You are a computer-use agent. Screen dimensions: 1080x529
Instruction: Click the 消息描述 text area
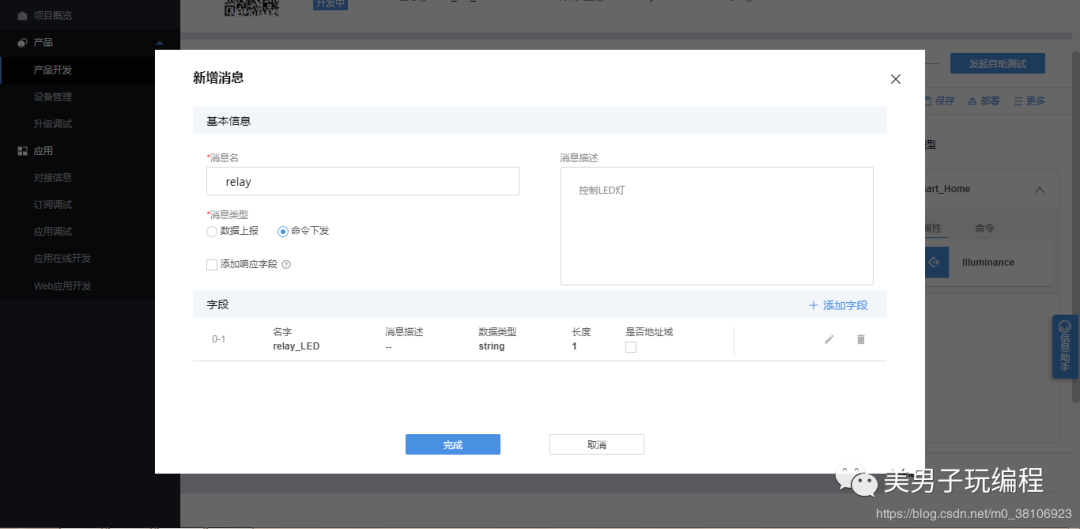pos(716,226)
